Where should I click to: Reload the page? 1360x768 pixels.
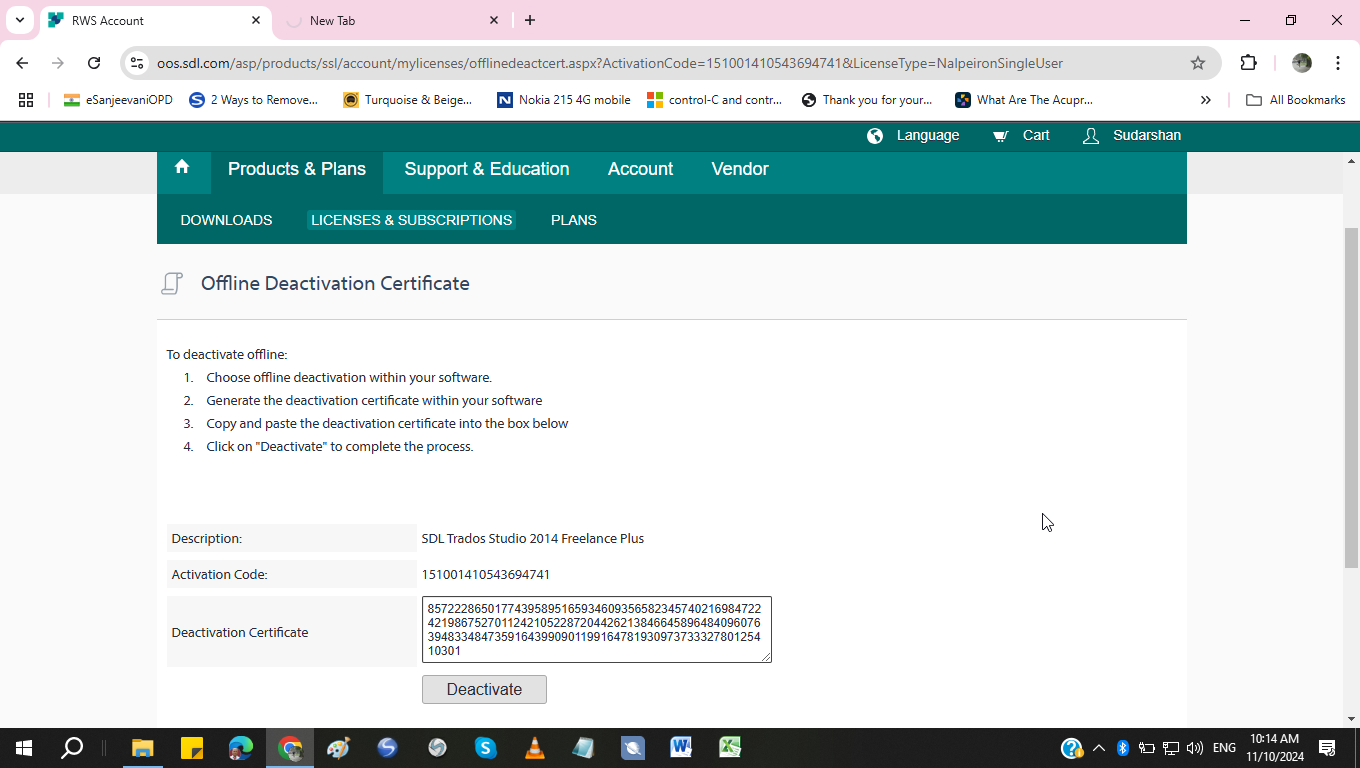94,63
